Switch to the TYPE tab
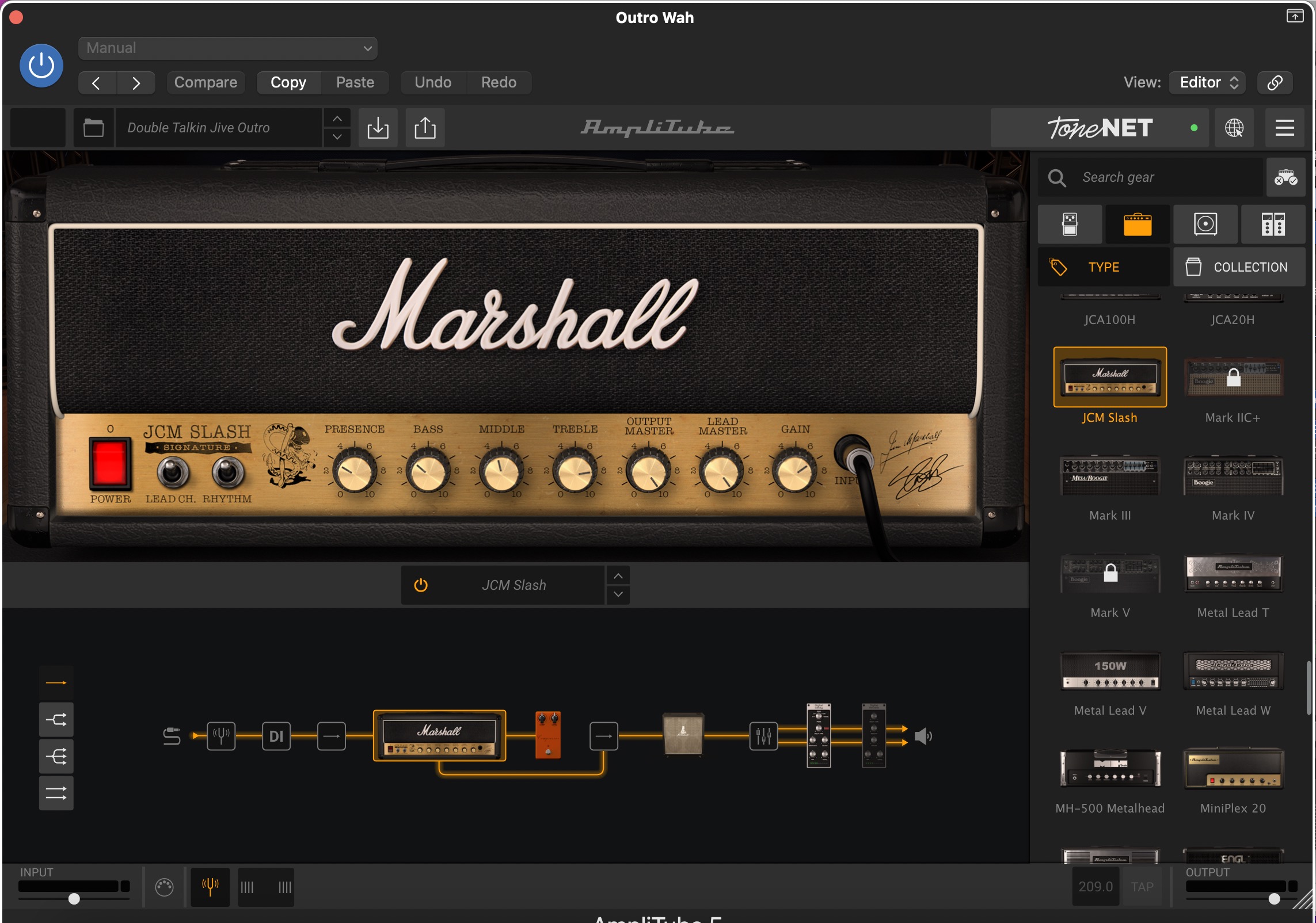The image size is (1316, 923). pyautogui.click(x=1104, y=267)
